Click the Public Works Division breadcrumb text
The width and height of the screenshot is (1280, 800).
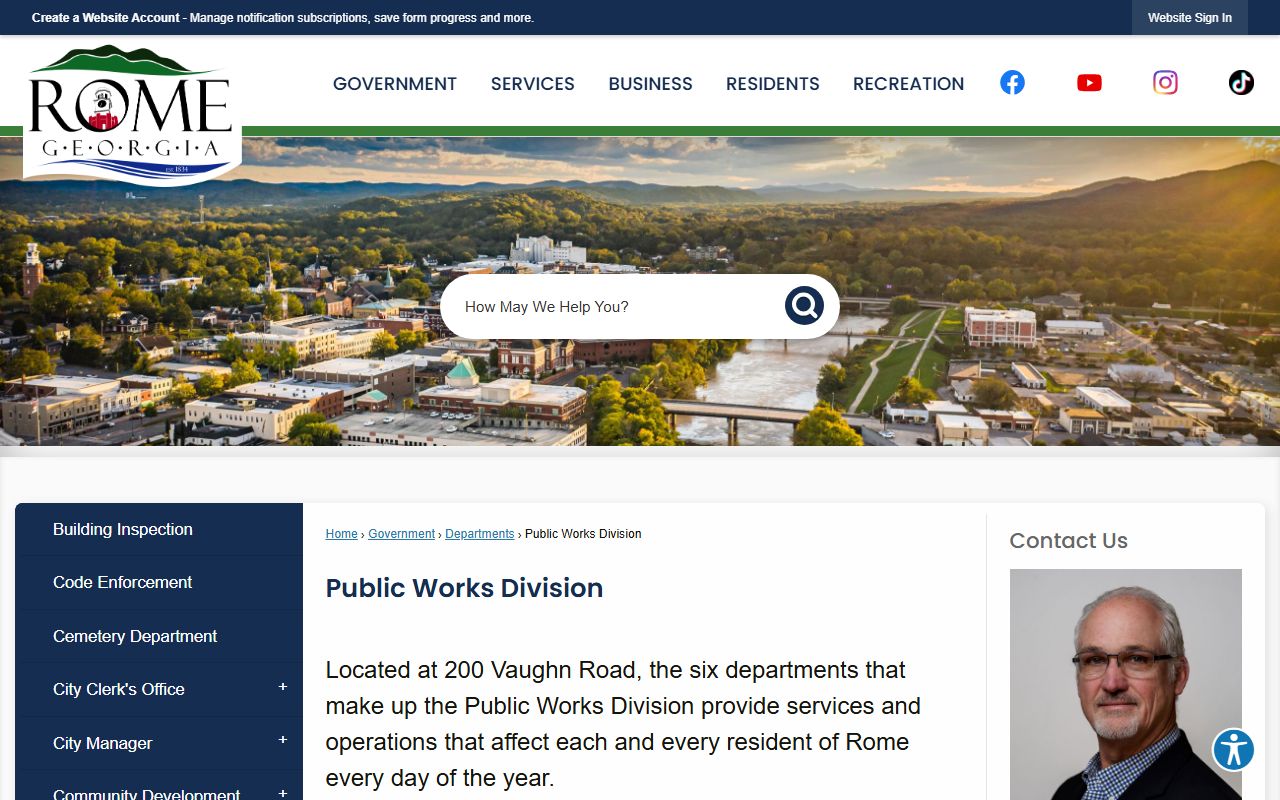(x=583, y=534)
